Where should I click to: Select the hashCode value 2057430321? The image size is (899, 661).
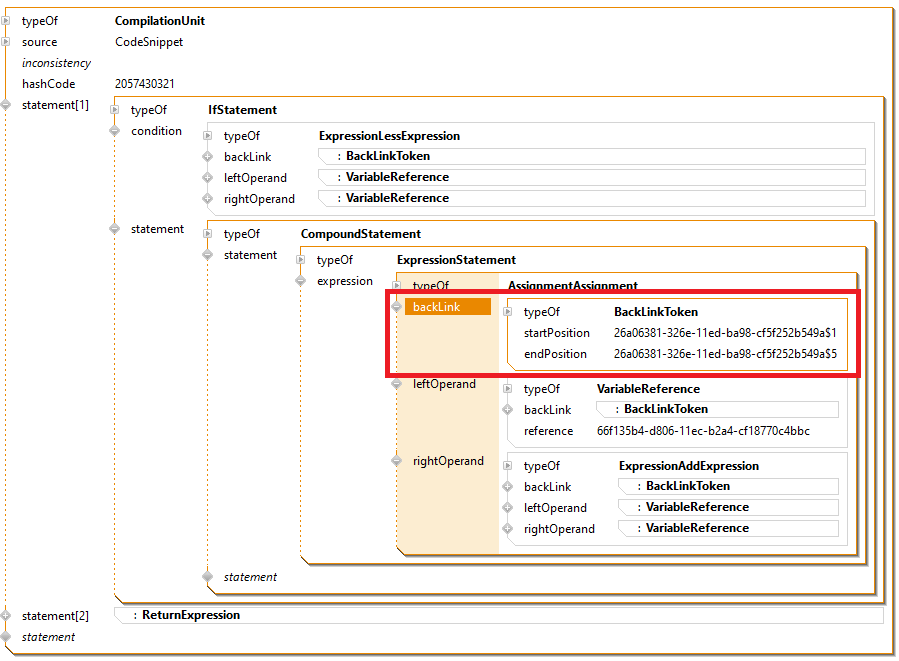145,84
